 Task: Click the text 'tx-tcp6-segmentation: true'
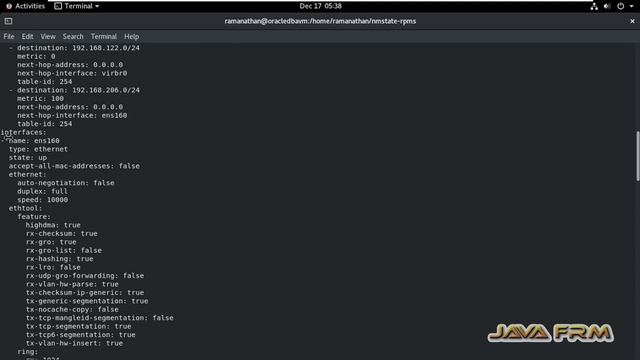tap(80, 335)
